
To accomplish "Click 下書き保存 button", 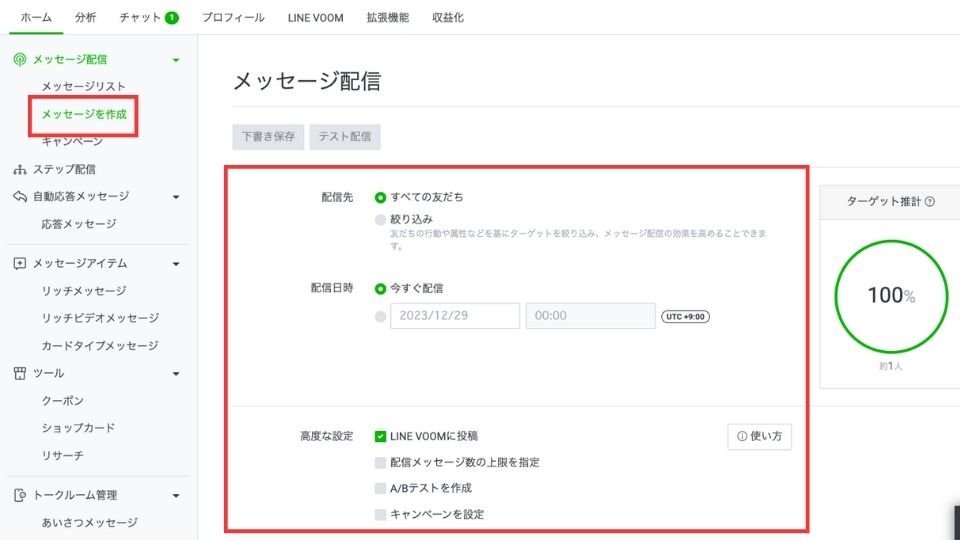I will (x=268, y=137).
